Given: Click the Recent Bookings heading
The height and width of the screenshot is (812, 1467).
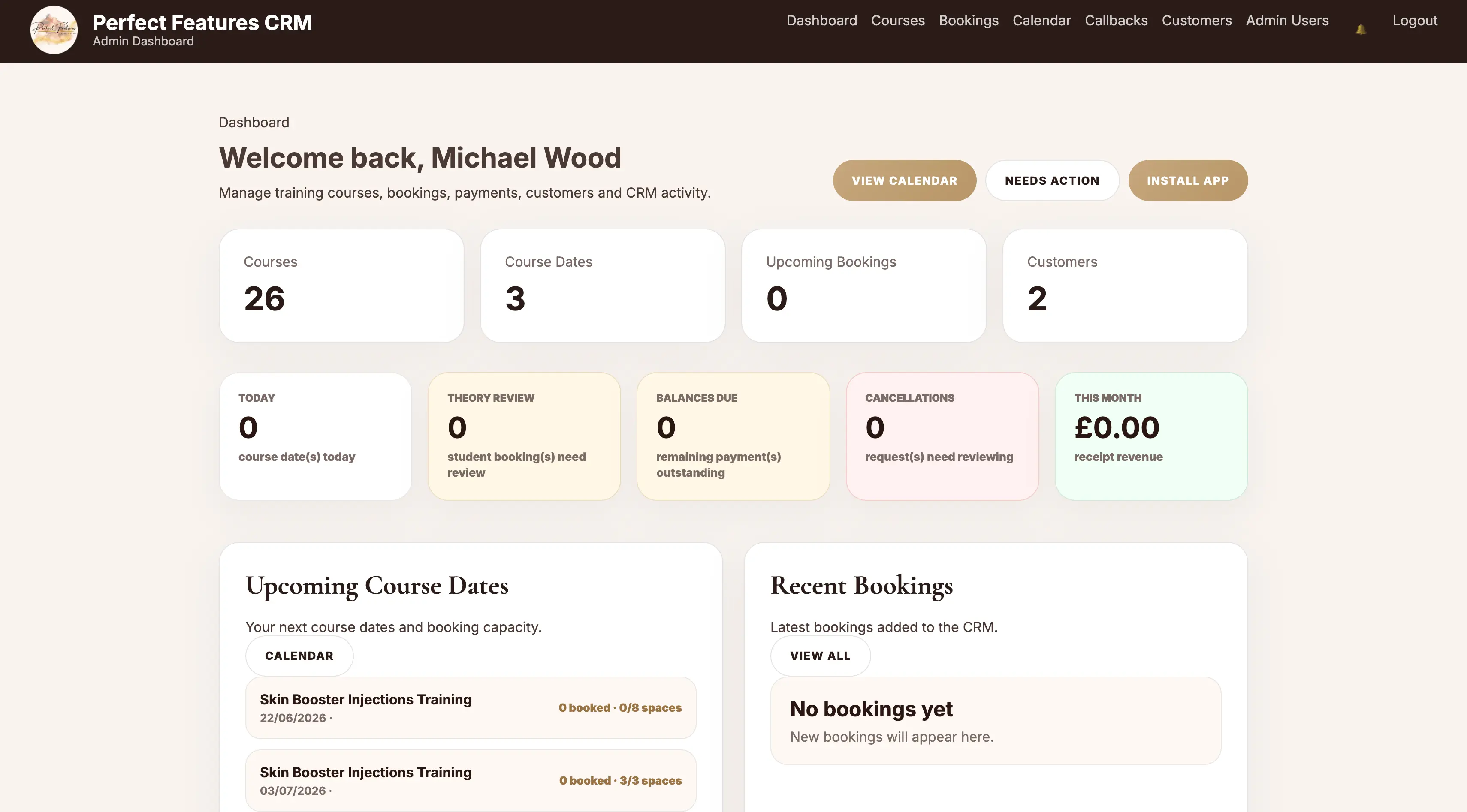Looking at the screenshot, I should tap(862, 586).
